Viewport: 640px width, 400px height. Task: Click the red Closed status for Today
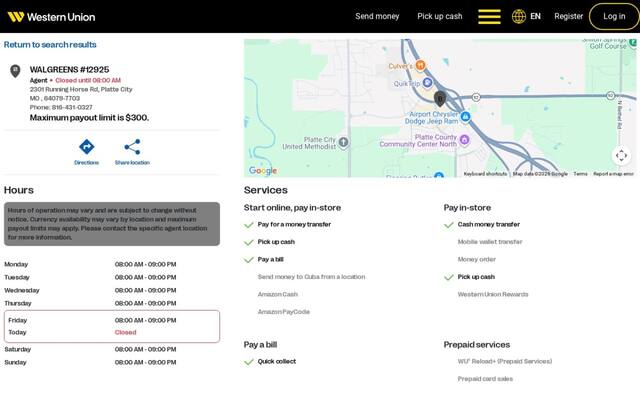click(125, 332)
